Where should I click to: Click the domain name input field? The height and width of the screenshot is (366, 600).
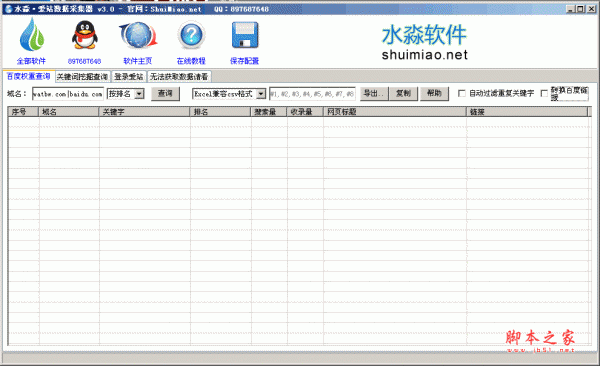click(x=68, y=94)
